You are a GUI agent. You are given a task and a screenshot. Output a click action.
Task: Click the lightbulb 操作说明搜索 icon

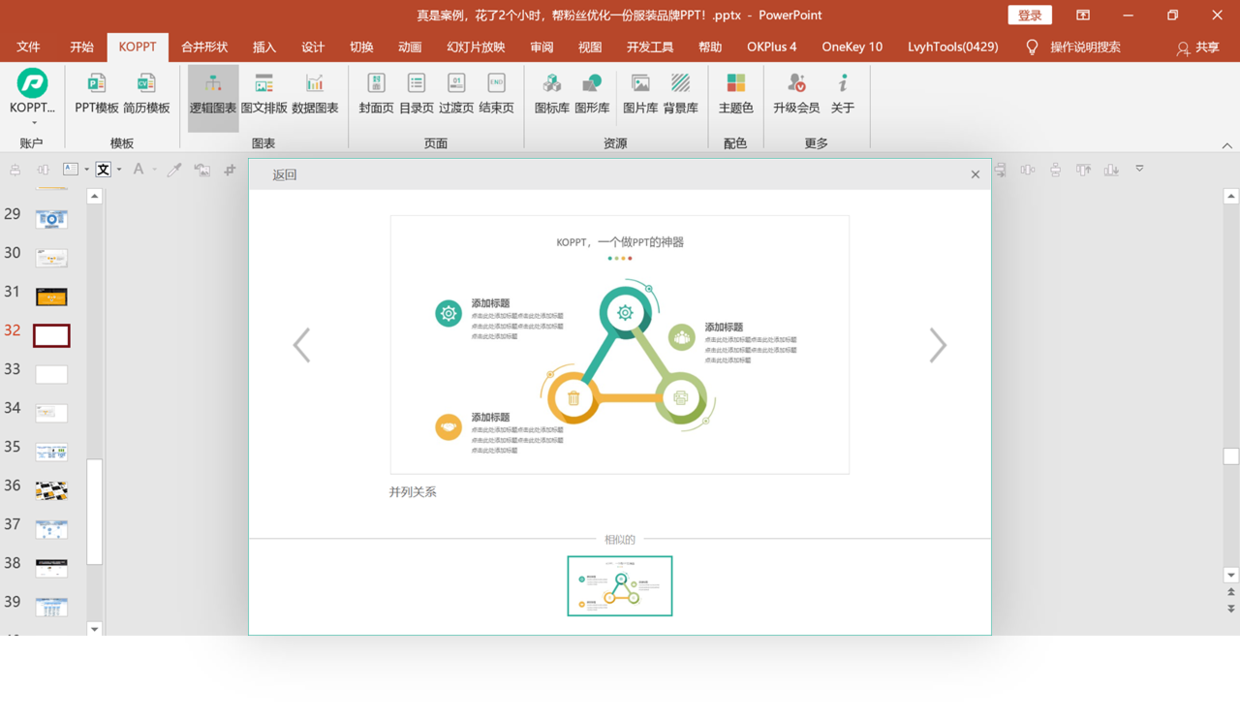pyautogui.click(x=1032, y=47)
